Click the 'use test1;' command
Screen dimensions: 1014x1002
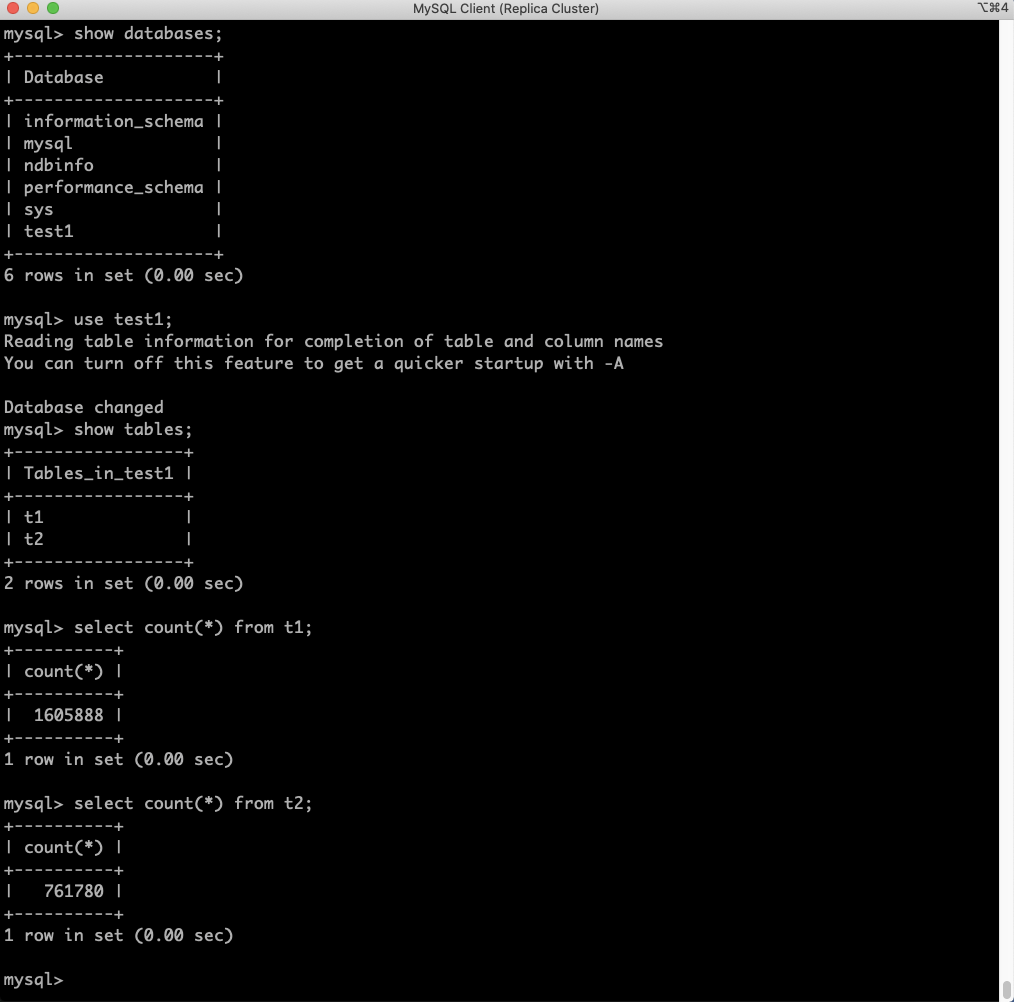[123, 320]
